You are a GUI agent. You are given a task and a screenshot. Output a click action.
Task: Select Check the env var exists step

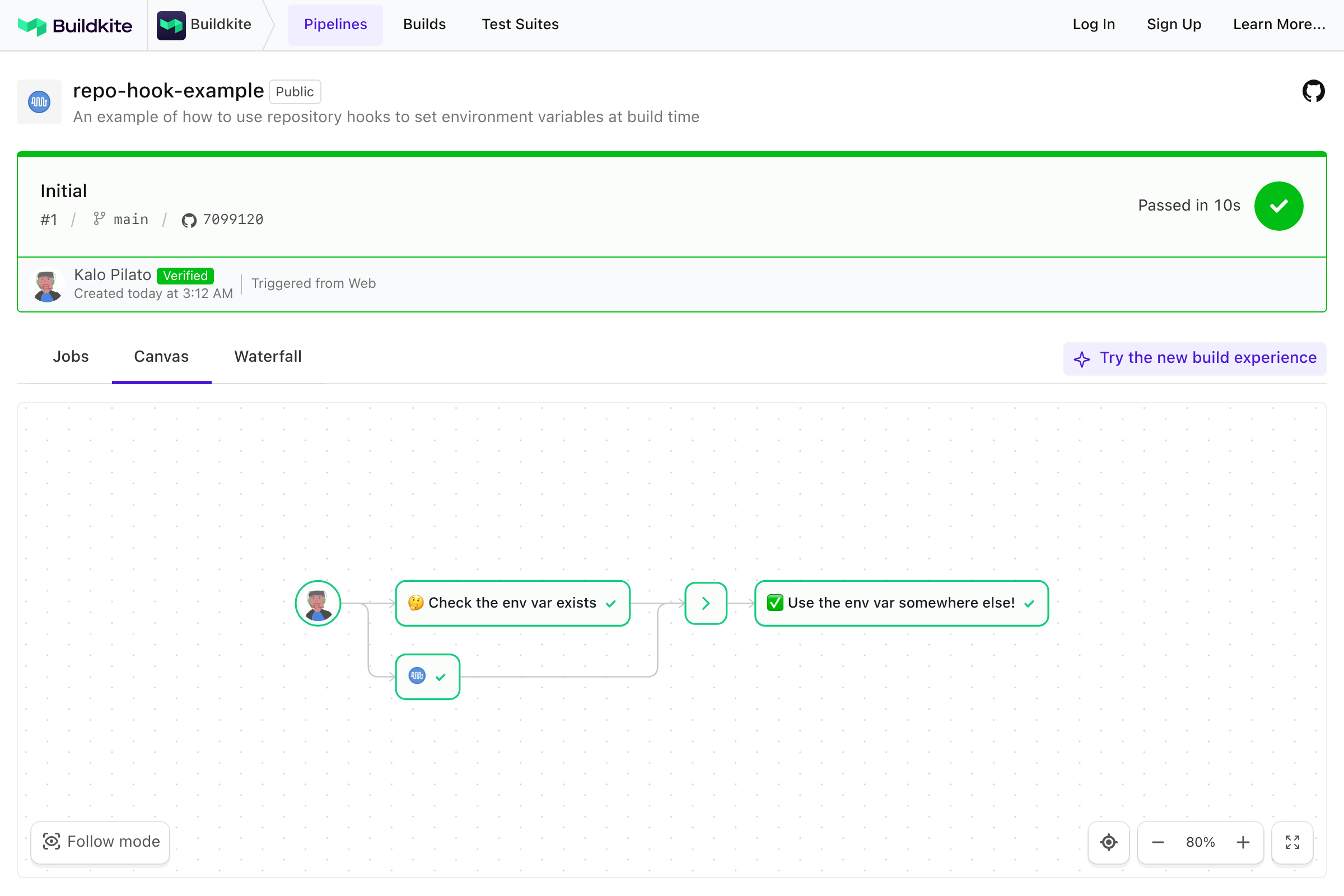click(512, 604)
